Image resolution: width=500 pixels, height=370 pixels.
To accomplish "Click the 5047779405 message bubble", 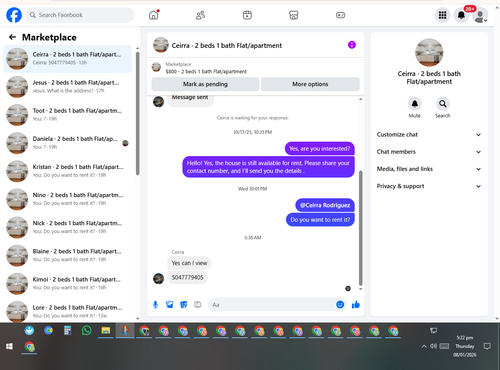I will [x=187, y=277].
